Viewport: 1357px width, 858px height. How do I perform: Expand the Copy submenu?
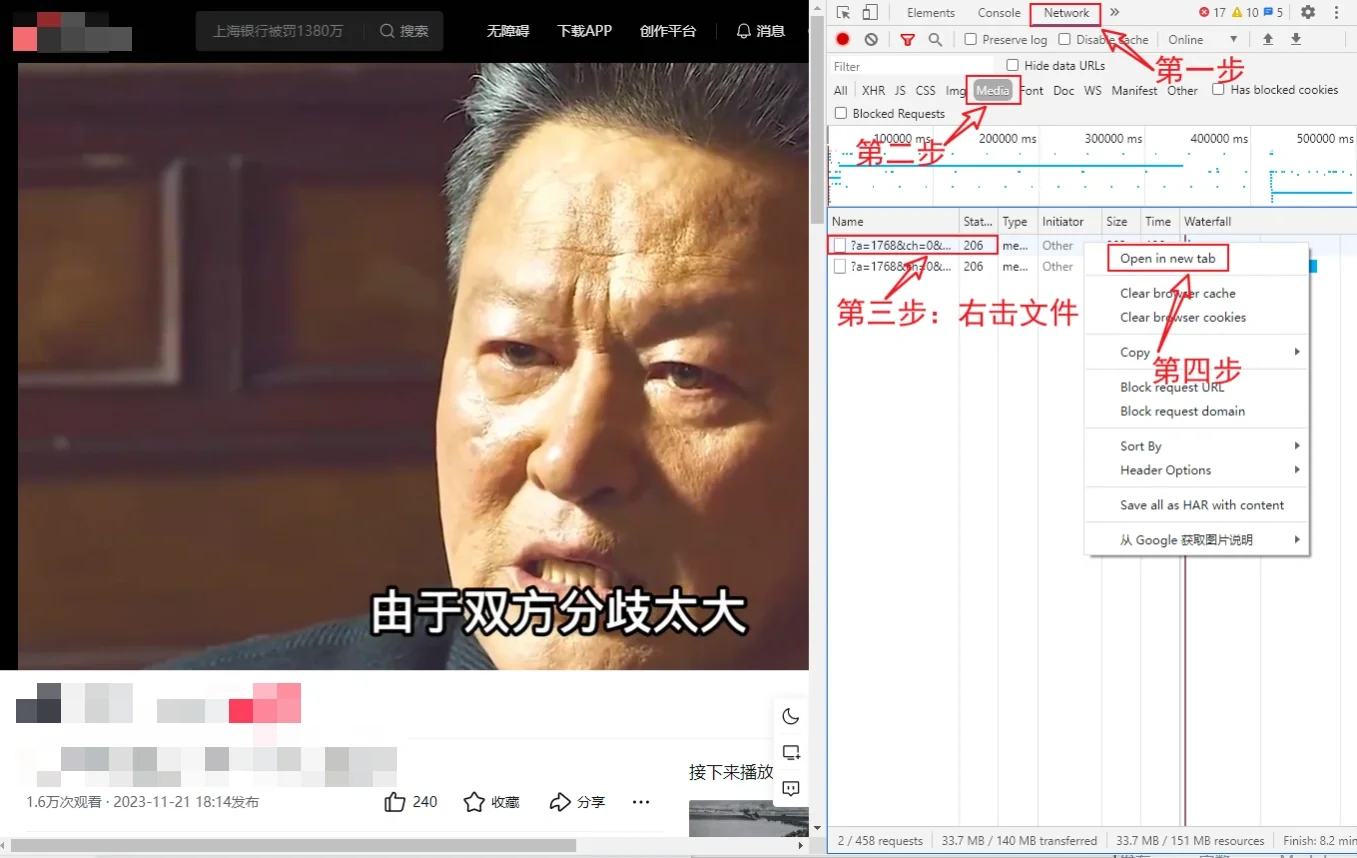pyautogui.click(x=1135, y=352)
